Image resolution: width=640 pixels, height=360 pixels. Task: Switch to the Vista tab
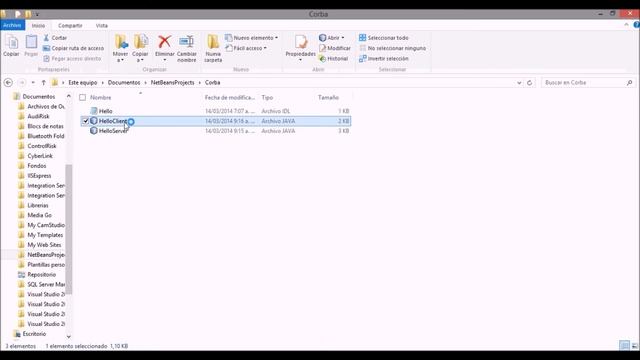tap(102, 25)
